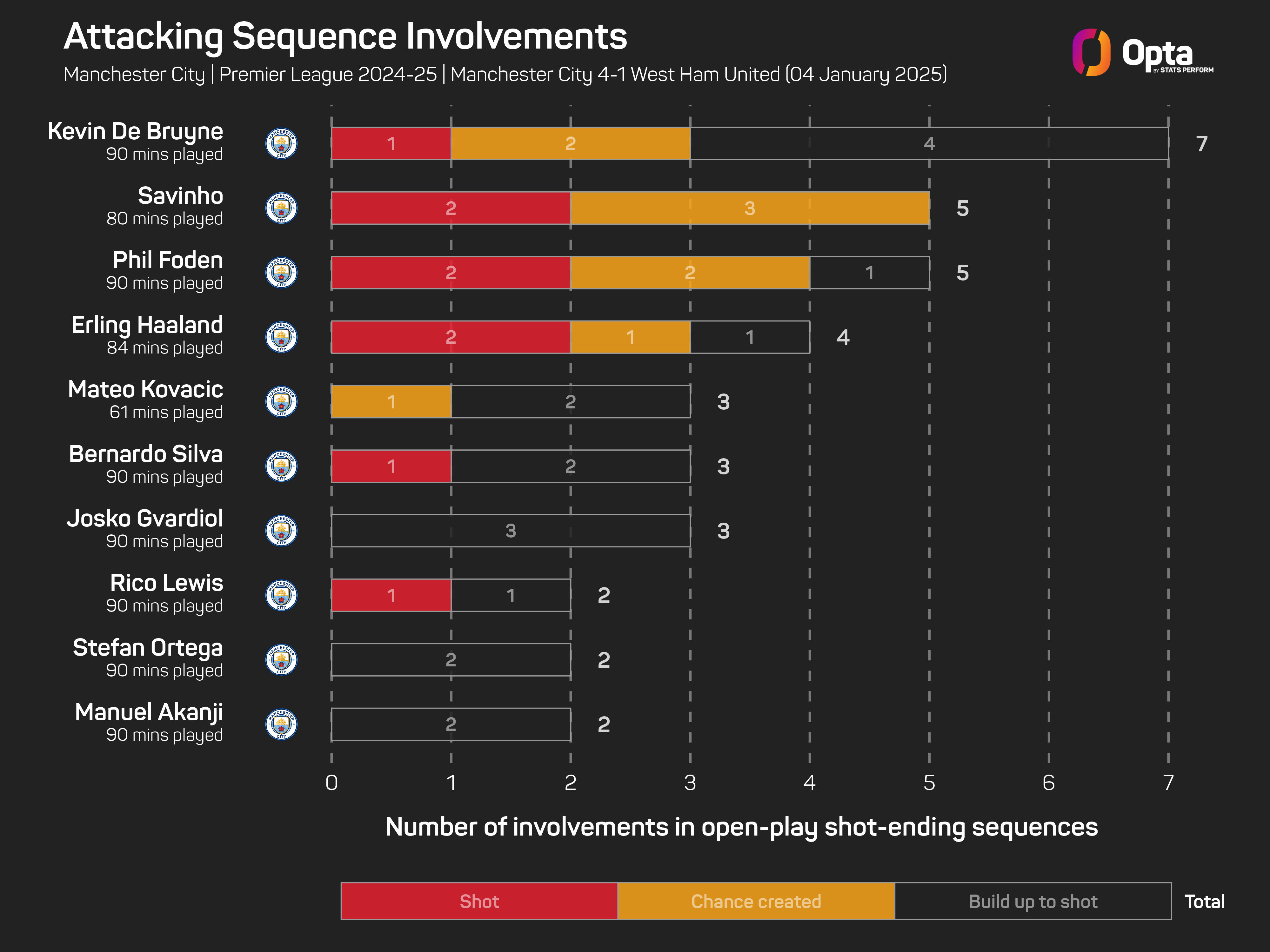Click Josko Gvardiol's club crest
The width and height of the screenshot is (1270, 952).
[x=281, y=531]
